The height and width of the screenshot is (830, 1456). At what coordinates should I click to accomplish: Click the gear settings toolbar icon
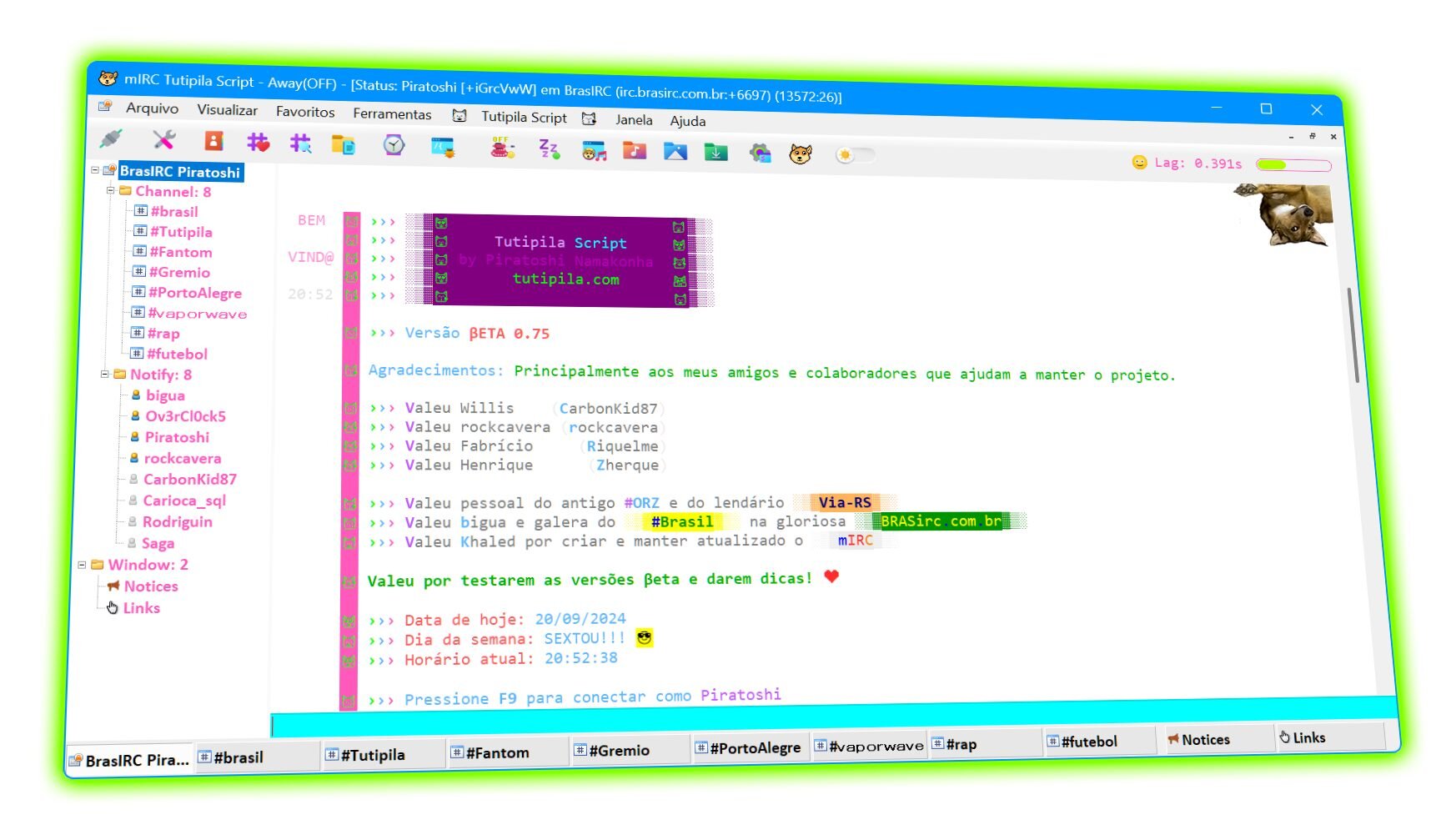pos(760,153)
